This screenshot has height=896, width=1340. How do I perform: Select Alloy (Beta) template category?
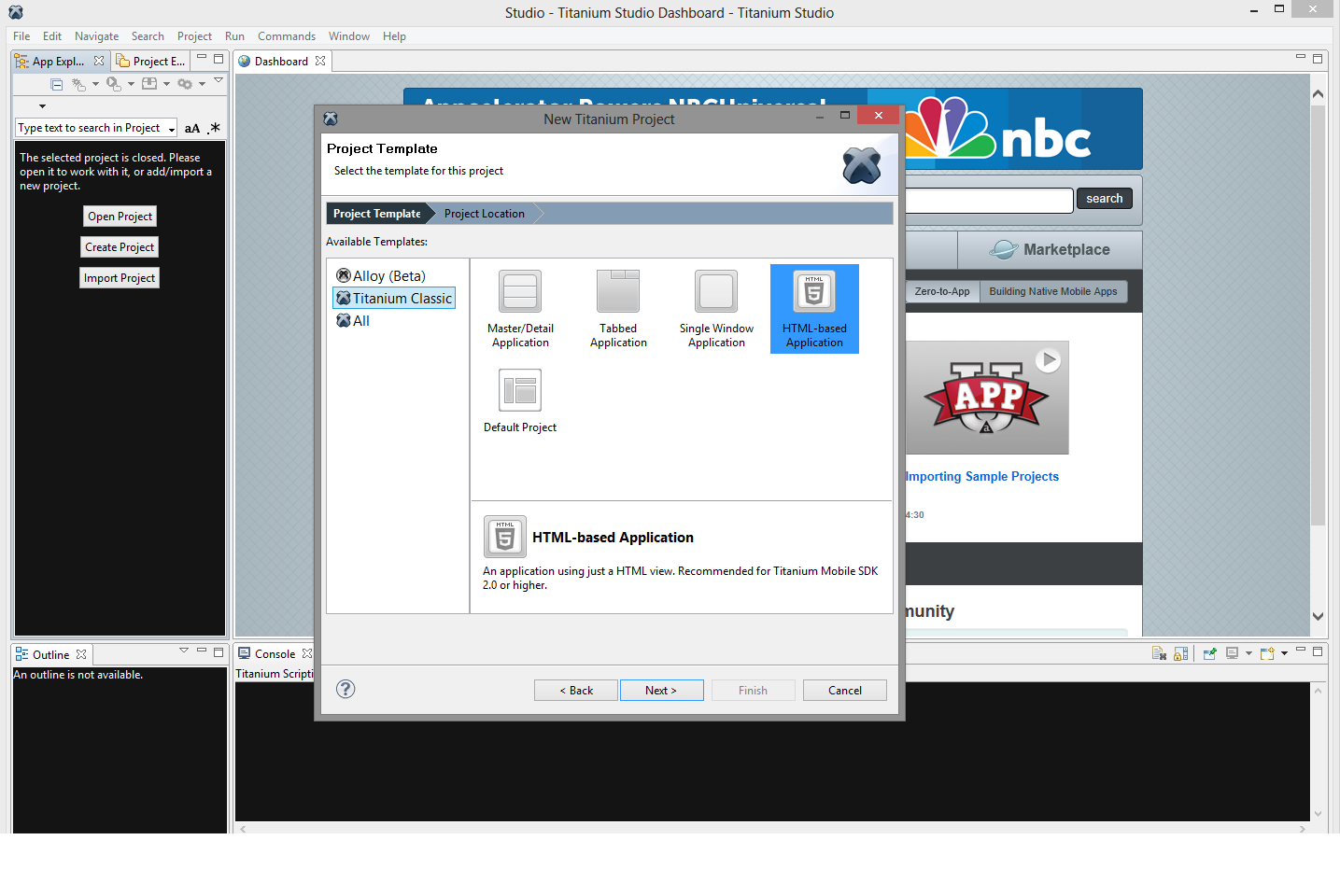click(x=381, y=275)
